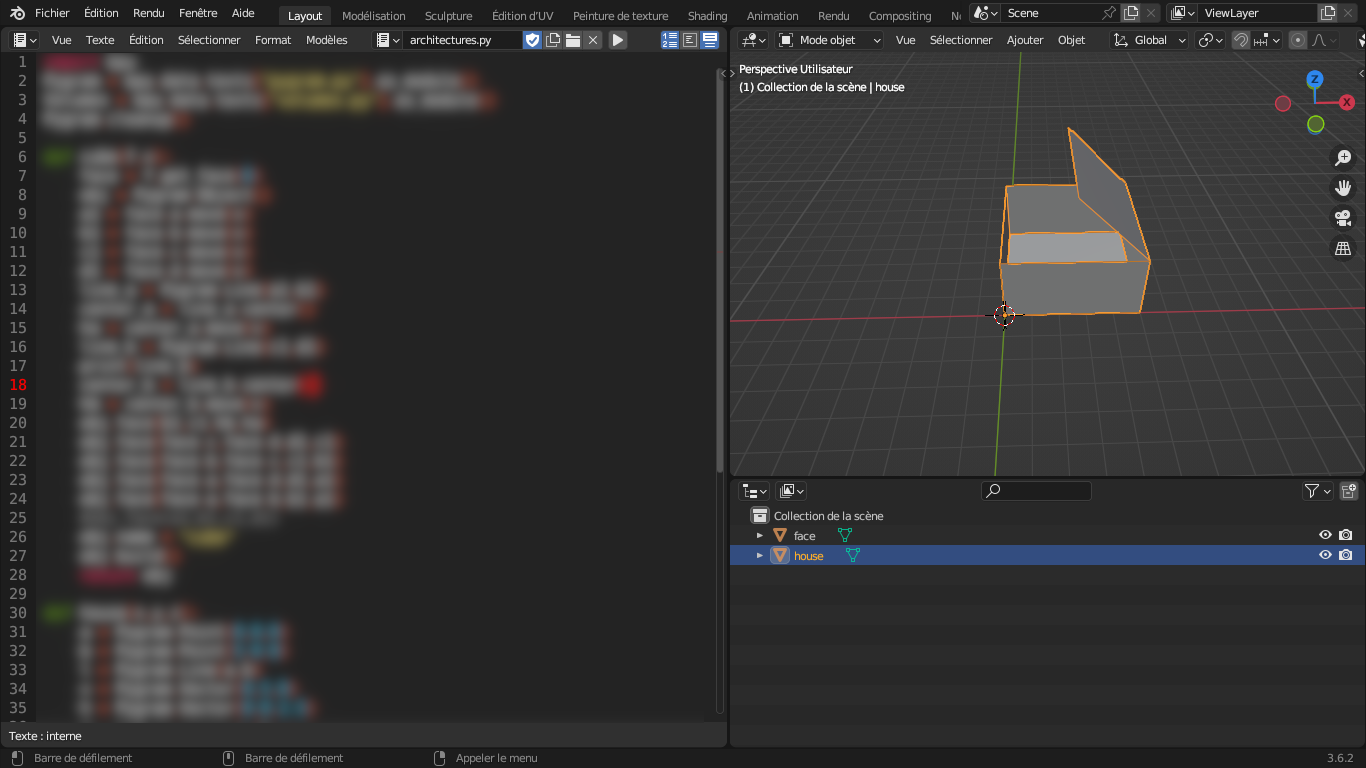Image resolution: width=1366 pixels, height=768 pixels.
Task: Switch perspective/orthographic with the grid icon
Action: (1343, 248)
